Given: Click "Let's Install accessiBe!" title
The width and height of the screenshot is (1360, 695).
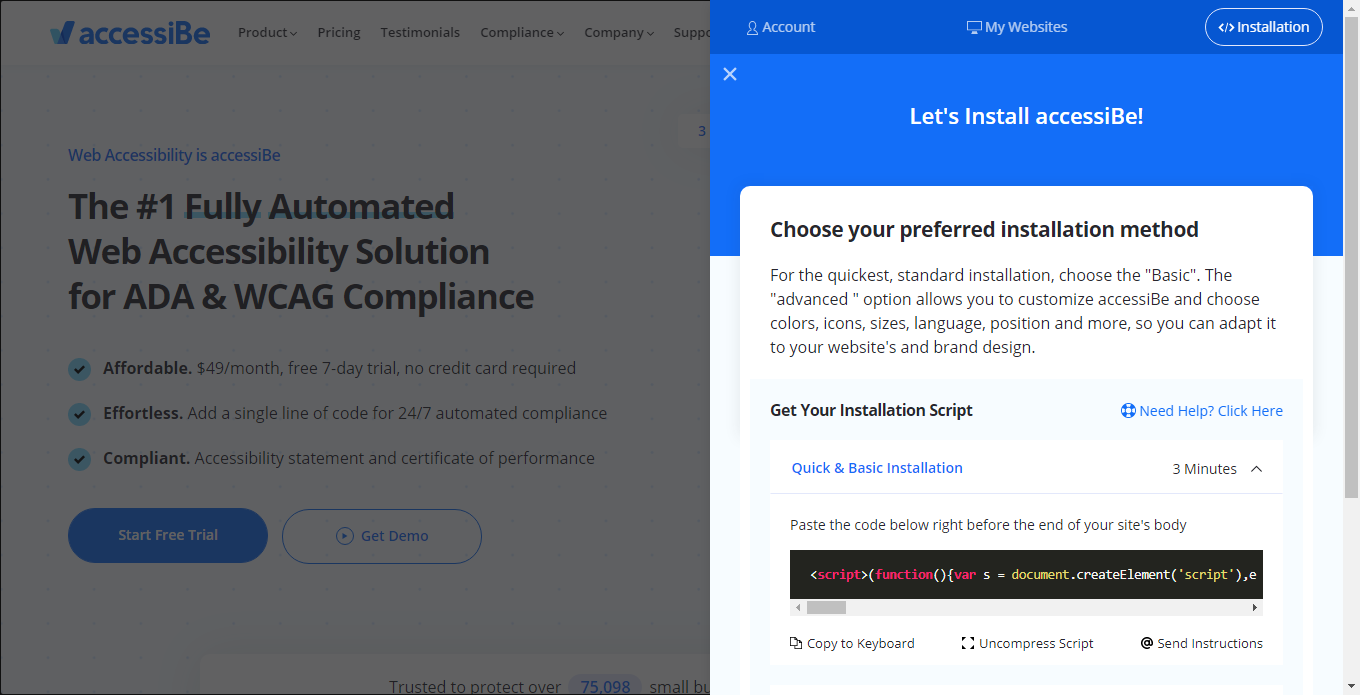Looking at the screenshot, I should [x=1026, y=116].
